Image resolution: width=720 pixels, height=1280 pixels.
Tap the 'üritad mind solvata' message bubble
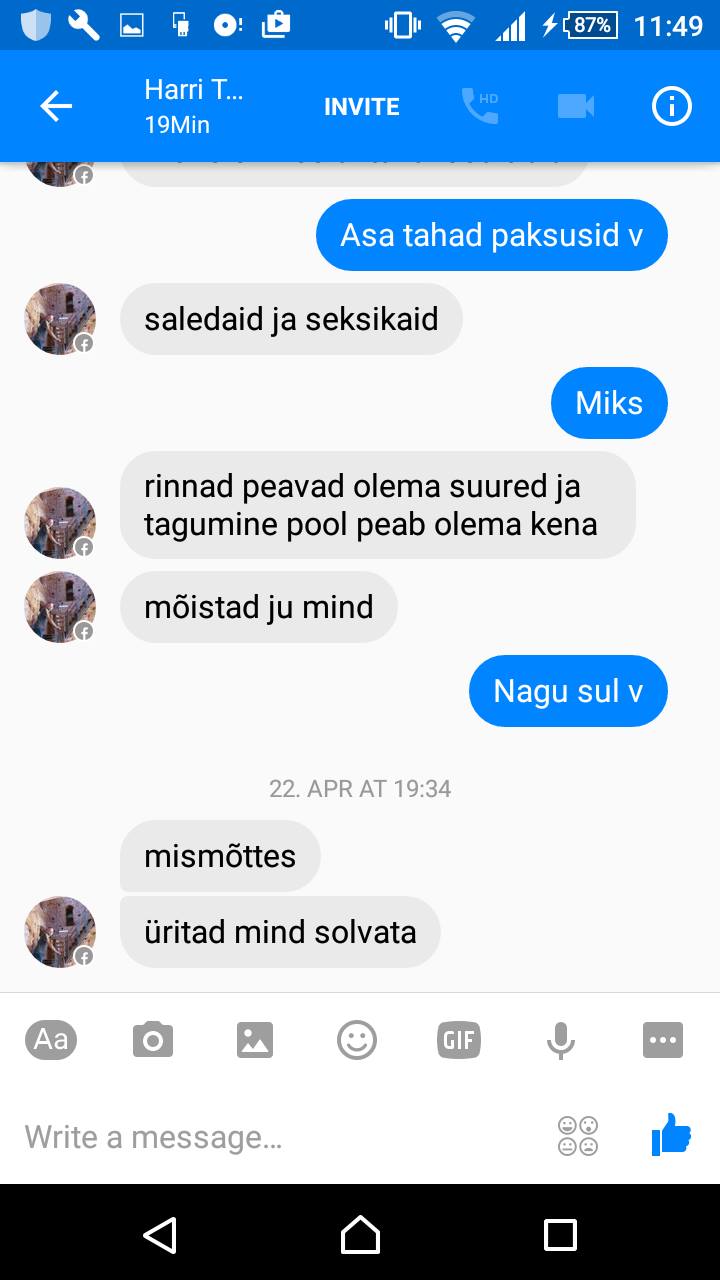280,932
